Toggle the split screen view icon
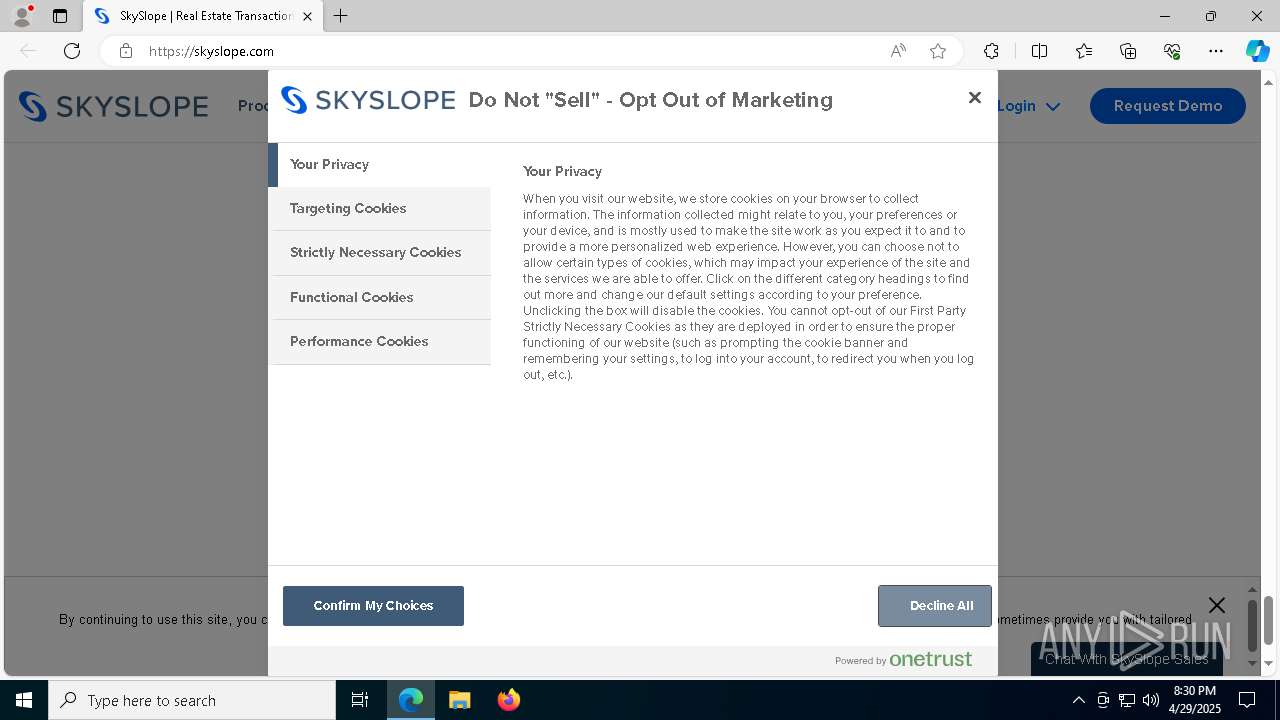1280x720 pixels. [1039, 51]
